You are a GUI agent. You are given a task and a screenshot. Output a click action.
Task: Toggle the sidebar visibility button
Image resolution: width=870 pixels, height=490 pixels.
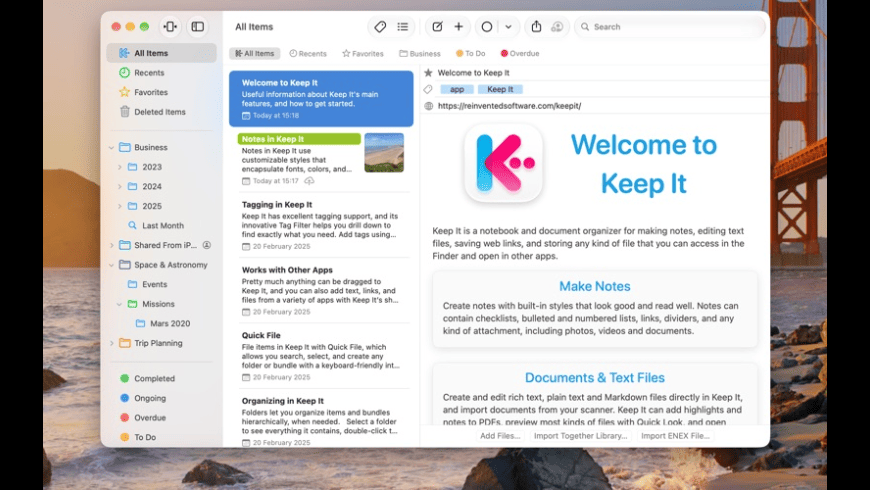198,27
